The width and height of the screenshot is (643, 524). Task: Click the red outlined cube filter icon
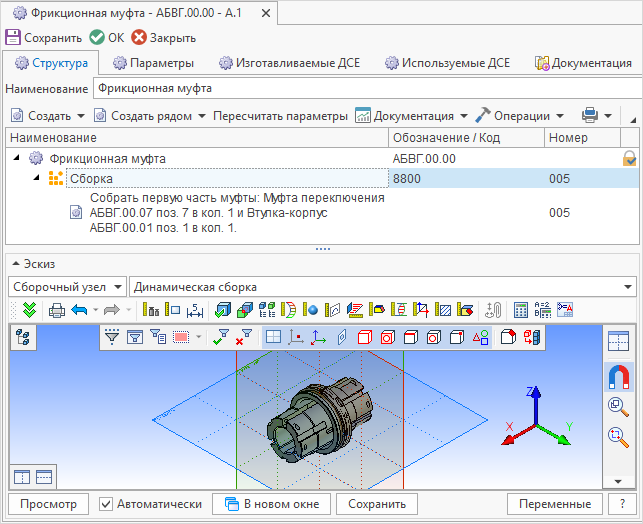[x=364, y=337]
